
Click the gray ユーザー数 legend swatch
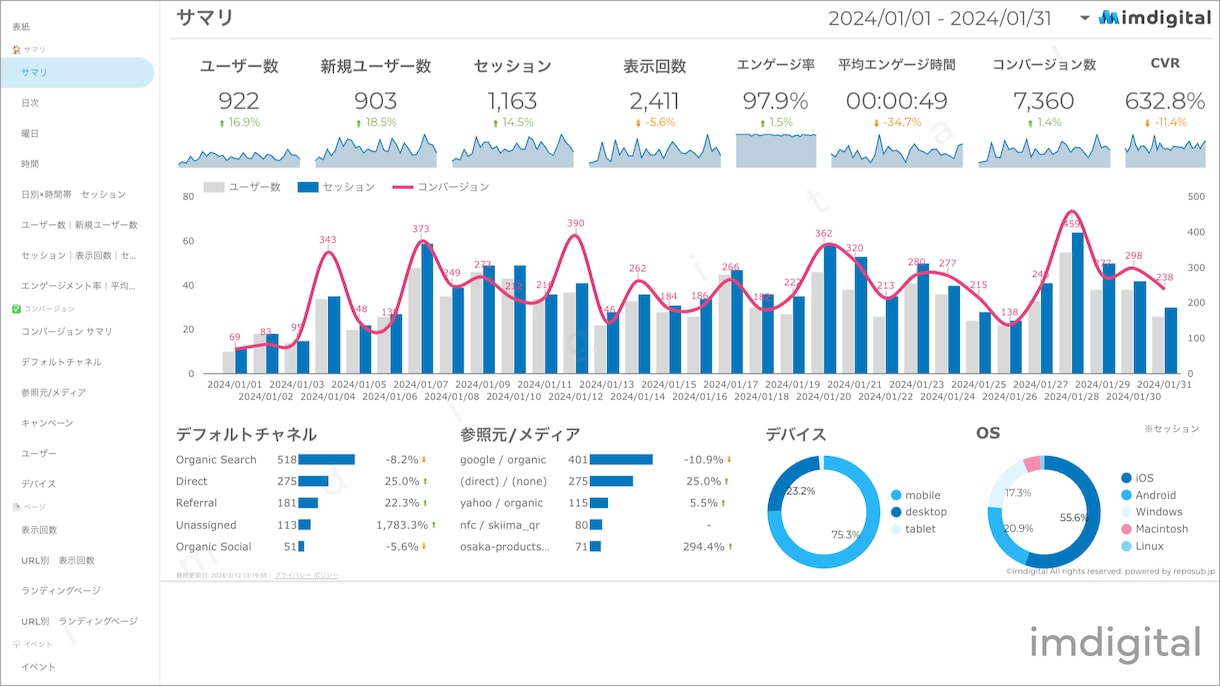[213, 187]
